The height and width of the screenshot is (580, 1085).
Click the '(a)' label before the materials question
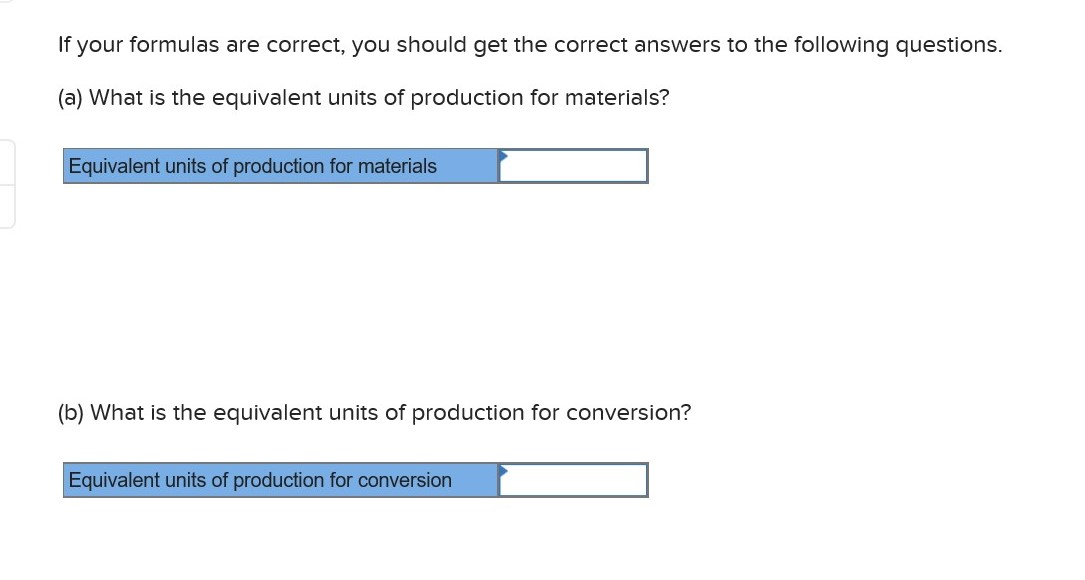pos(70,97)
